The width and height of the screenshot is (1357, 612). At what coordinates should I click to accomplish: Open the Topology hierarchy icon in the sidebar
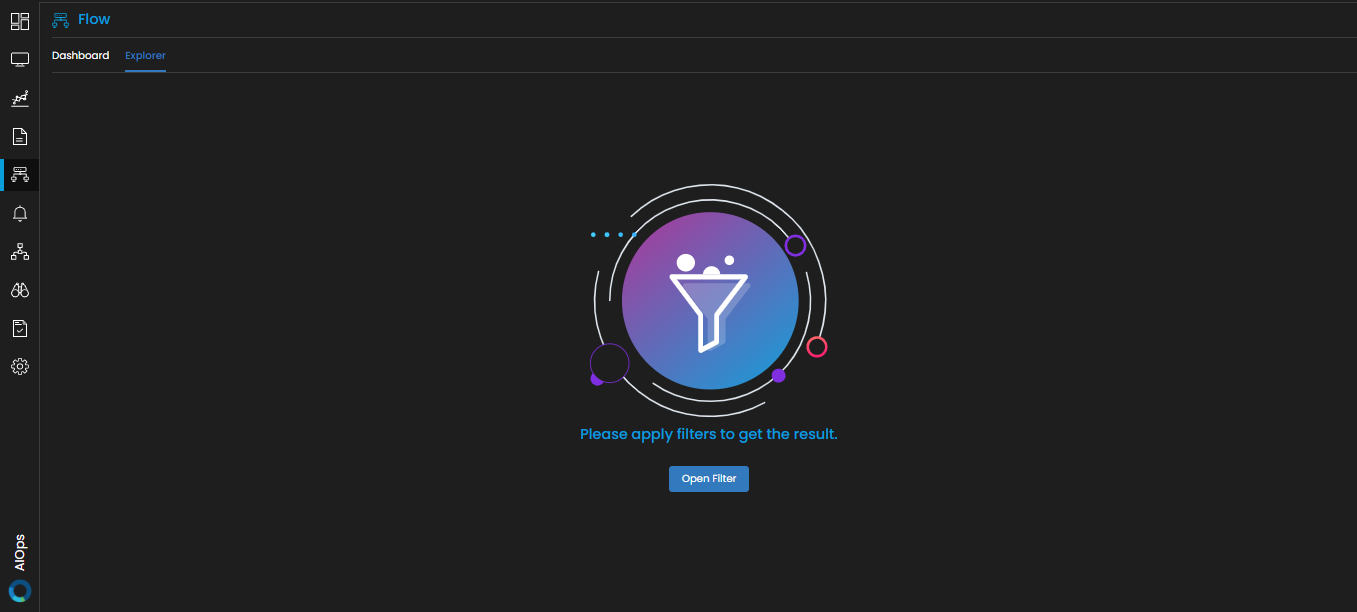20,252
